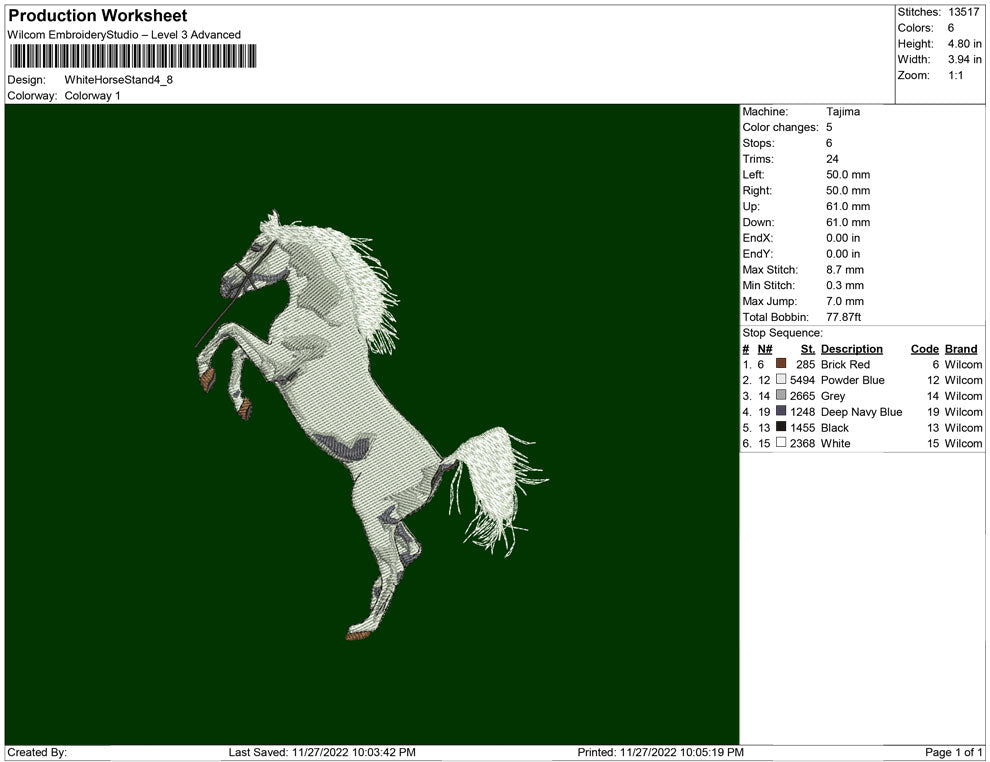
Task: Click the Production Worksheet title
Action: point(98,16)
